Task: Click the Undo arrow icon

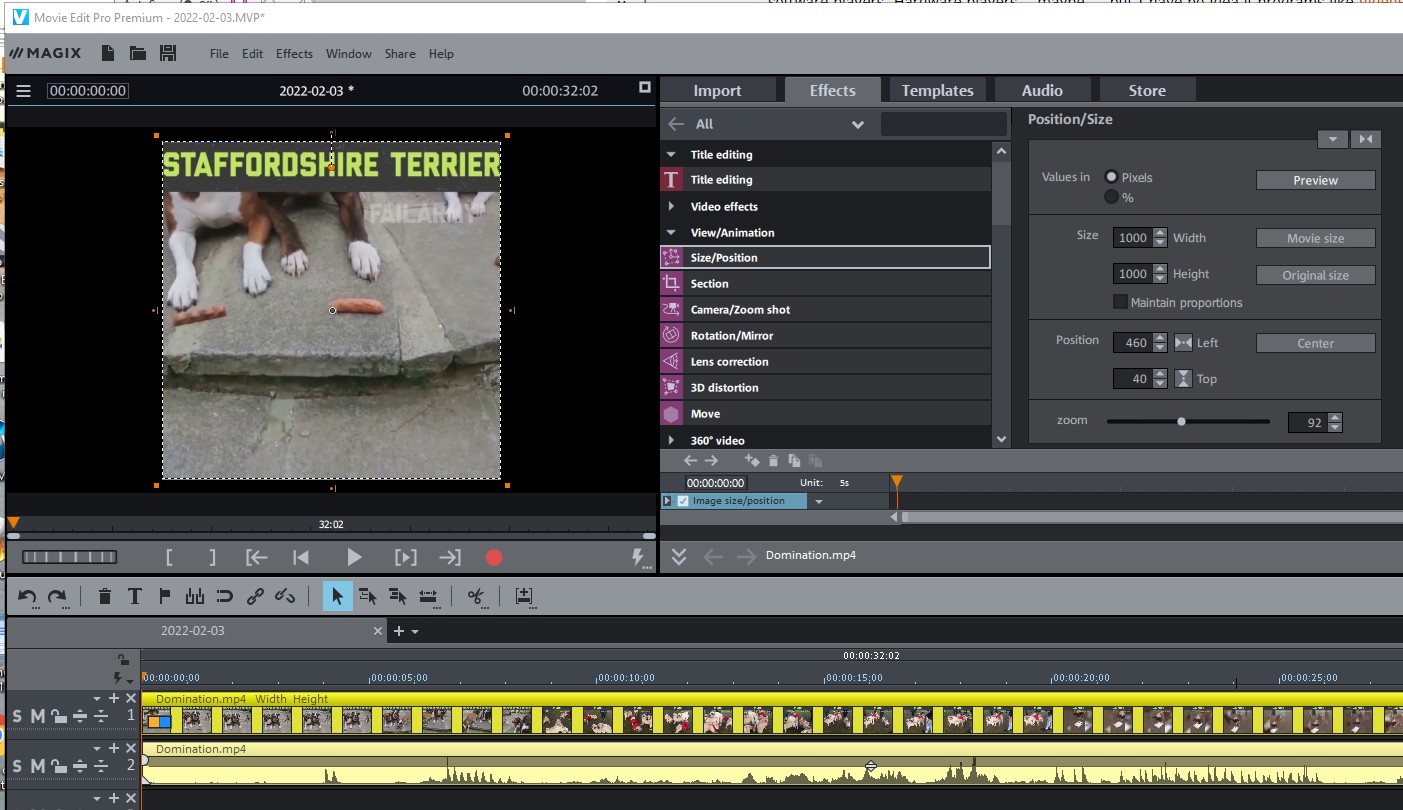Action: click(27, 597)
